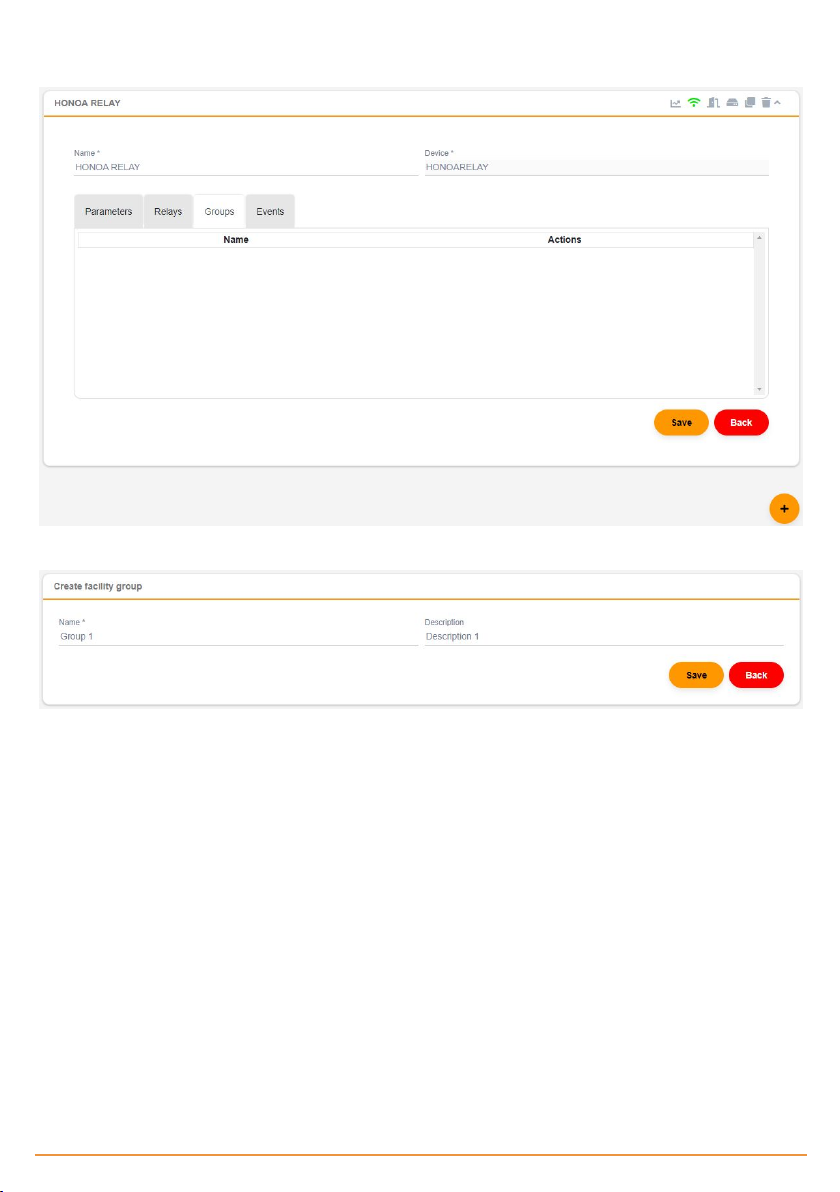Switch to the Parameters tab
This screenshot has height=1192, width=840.
(x=109, y=211)
